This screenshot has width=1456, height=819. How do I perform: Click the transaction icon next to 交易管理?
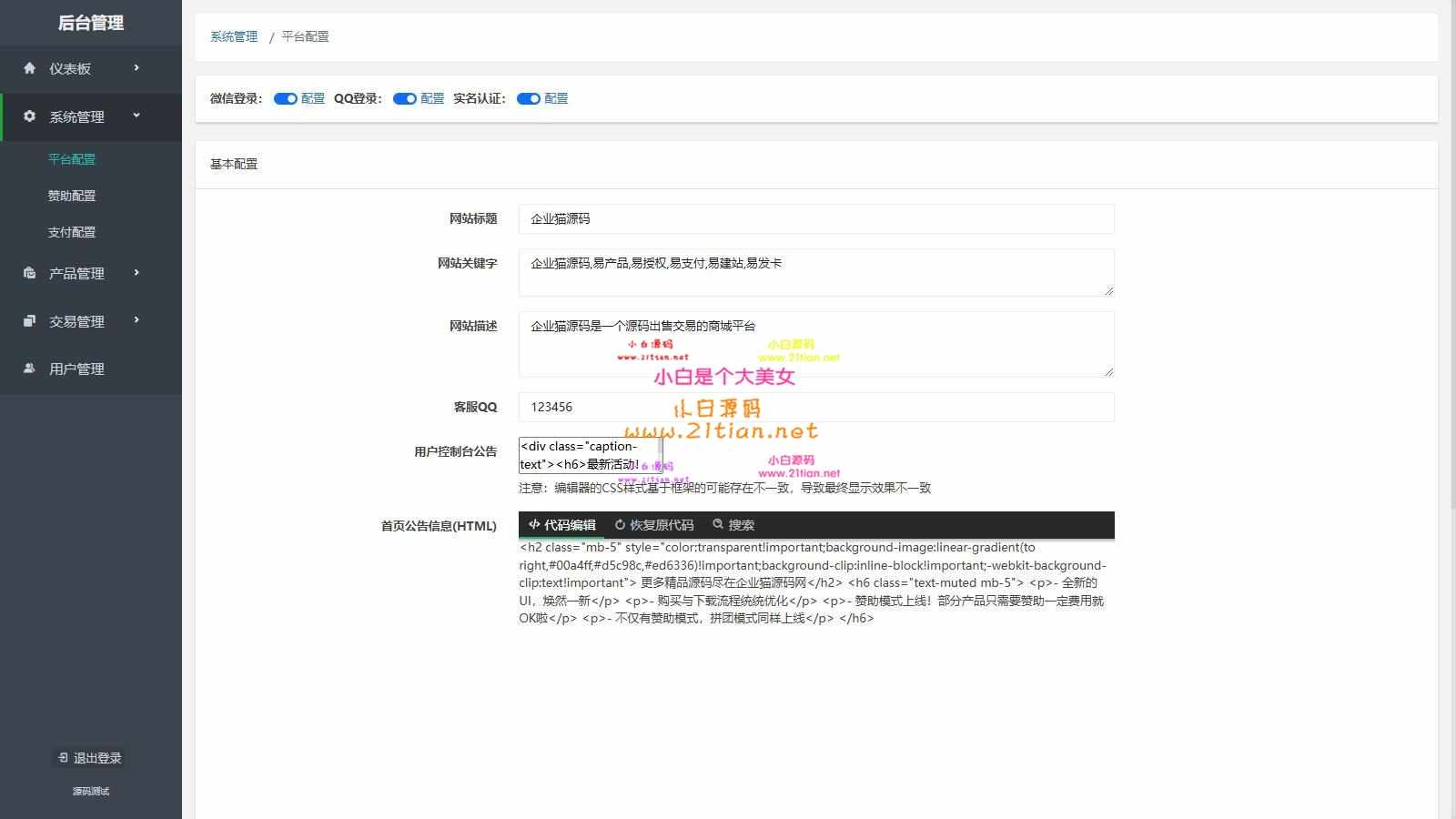click(28, 321)
